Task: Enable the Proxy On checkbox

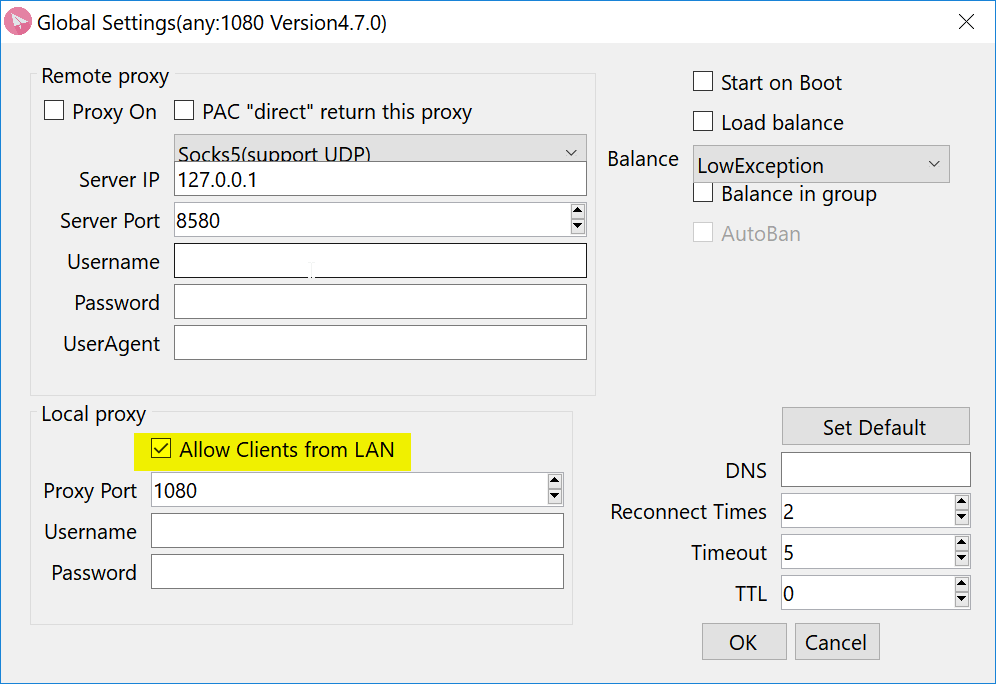Action: tap(54, 112)
